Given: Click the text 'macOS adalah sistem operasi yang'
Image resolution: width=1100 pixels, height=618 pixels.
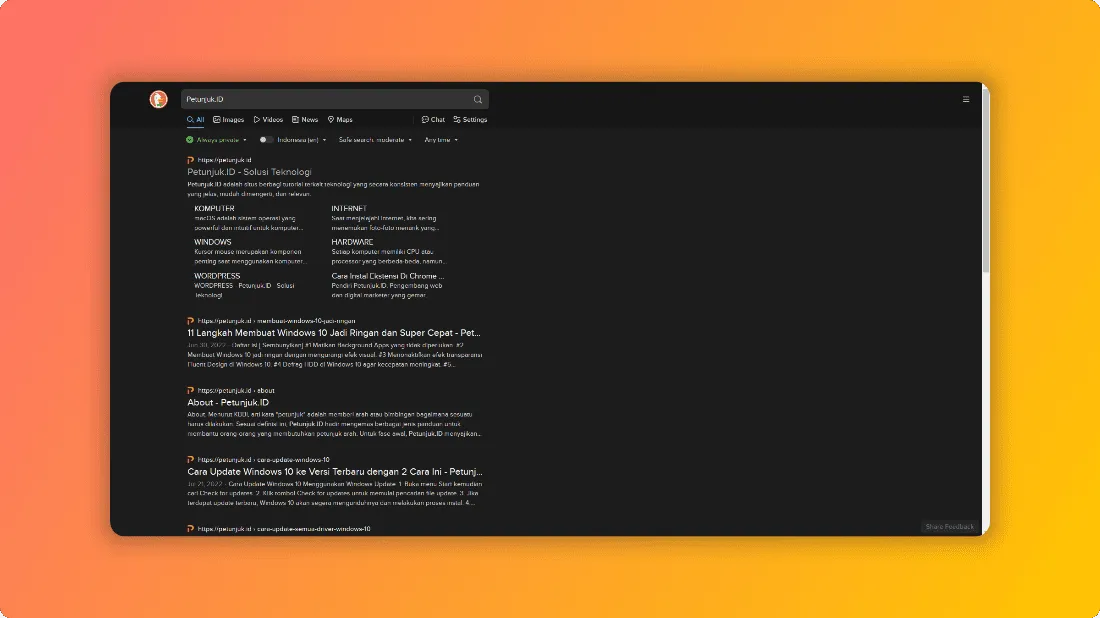Looking at the screenshot, I should tap(245, 218).
